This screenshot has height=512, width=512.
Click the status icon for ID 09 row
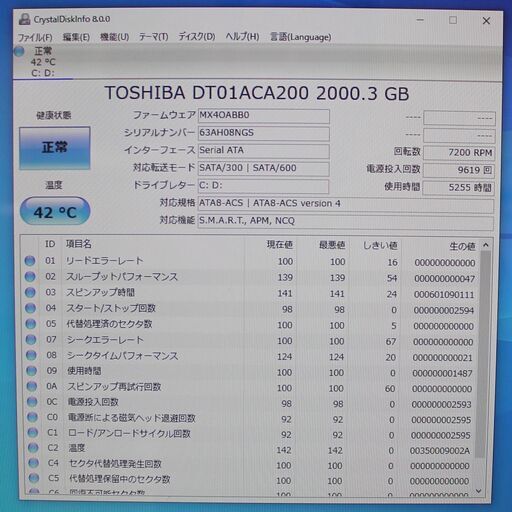(32, 371)
